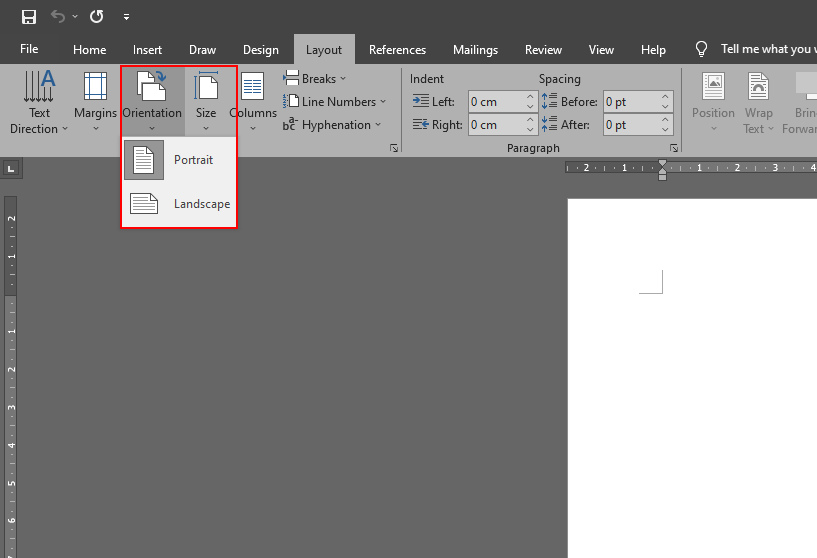
Task: Switch to the Design tab
Action: coord(261,49)
